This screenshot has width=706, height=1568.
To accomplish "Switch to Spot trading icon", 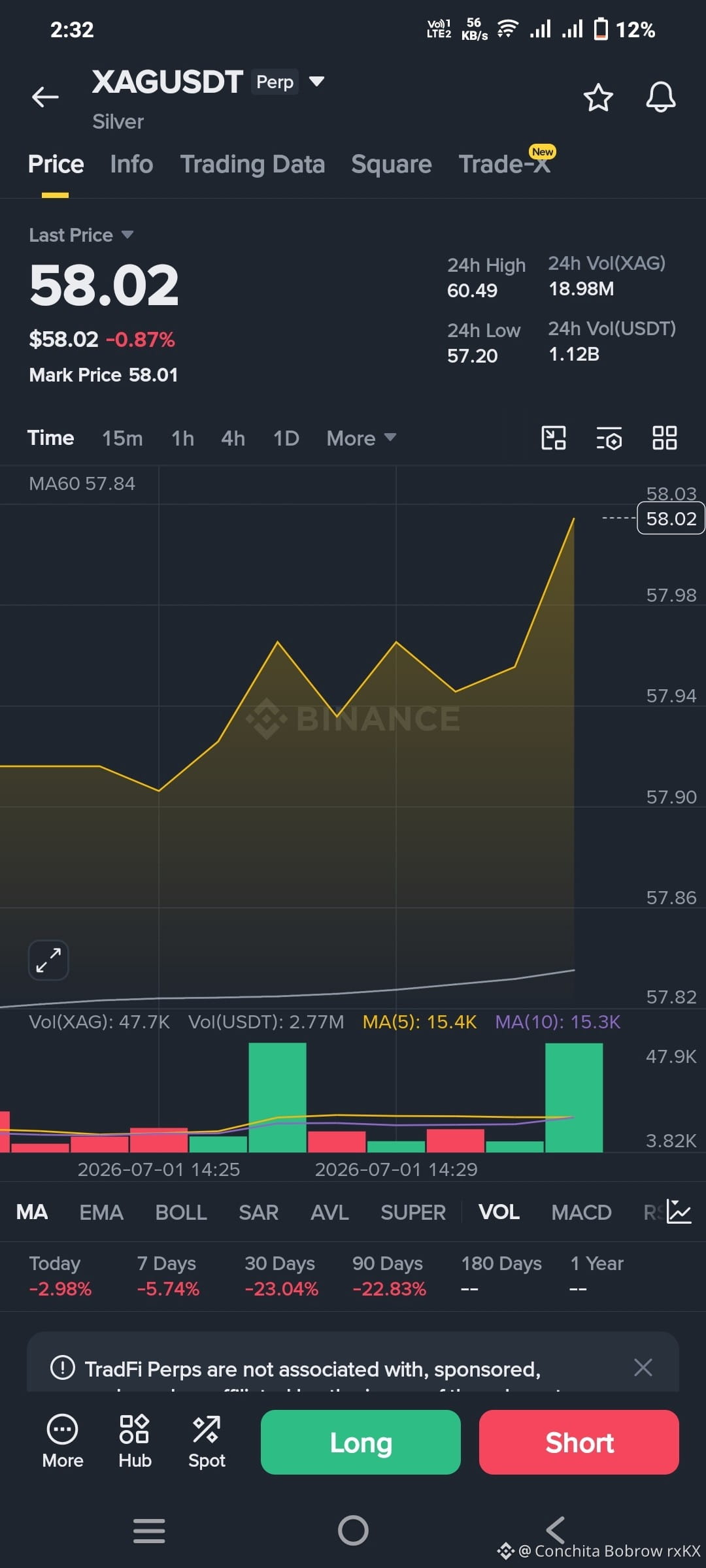I will [207, 1441].
